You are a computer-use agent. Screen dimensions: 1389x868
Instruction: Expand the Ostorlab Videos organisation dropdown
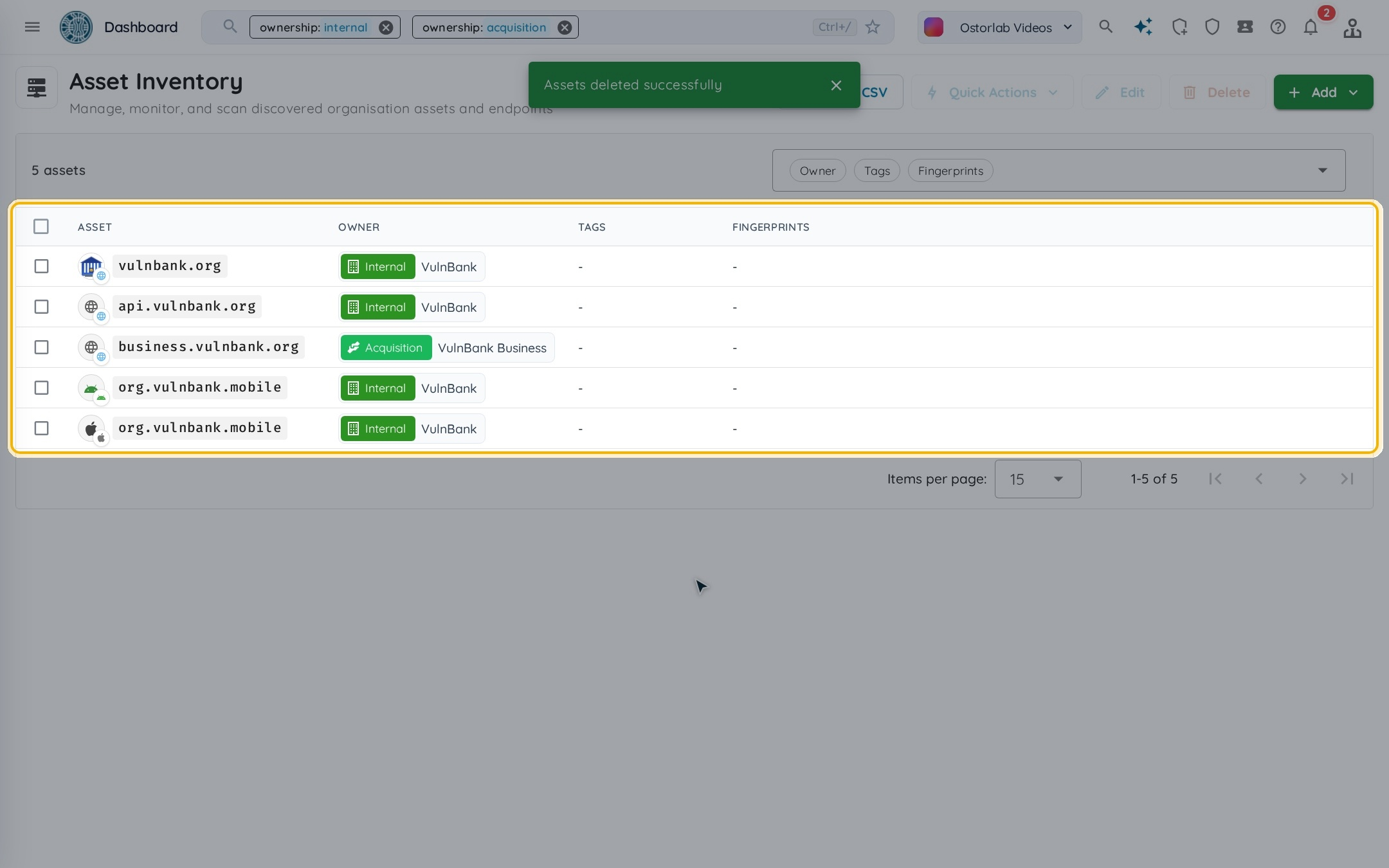coord(999,27)
